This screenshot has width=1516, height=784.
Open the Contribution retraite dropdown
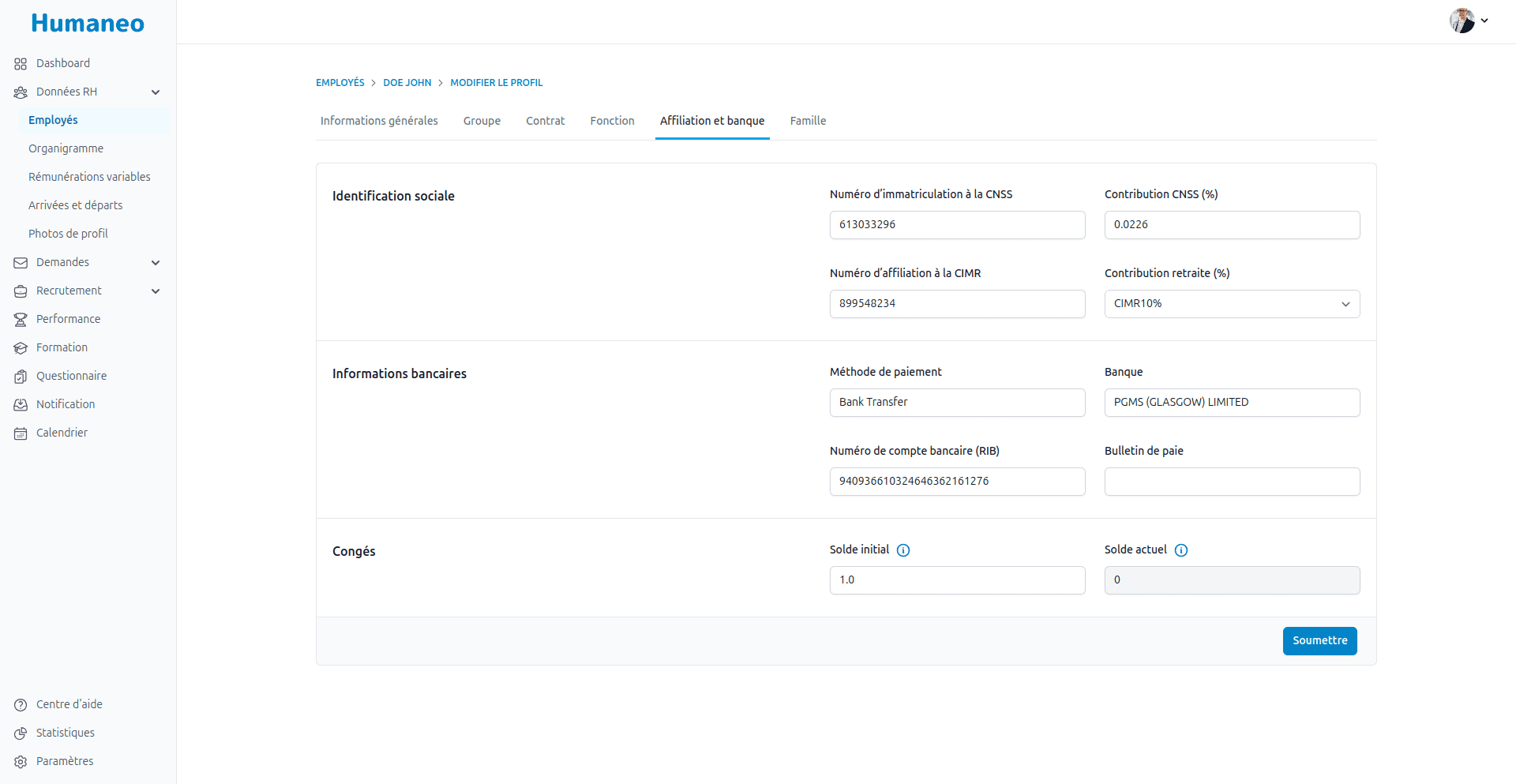pos(1232,304)
